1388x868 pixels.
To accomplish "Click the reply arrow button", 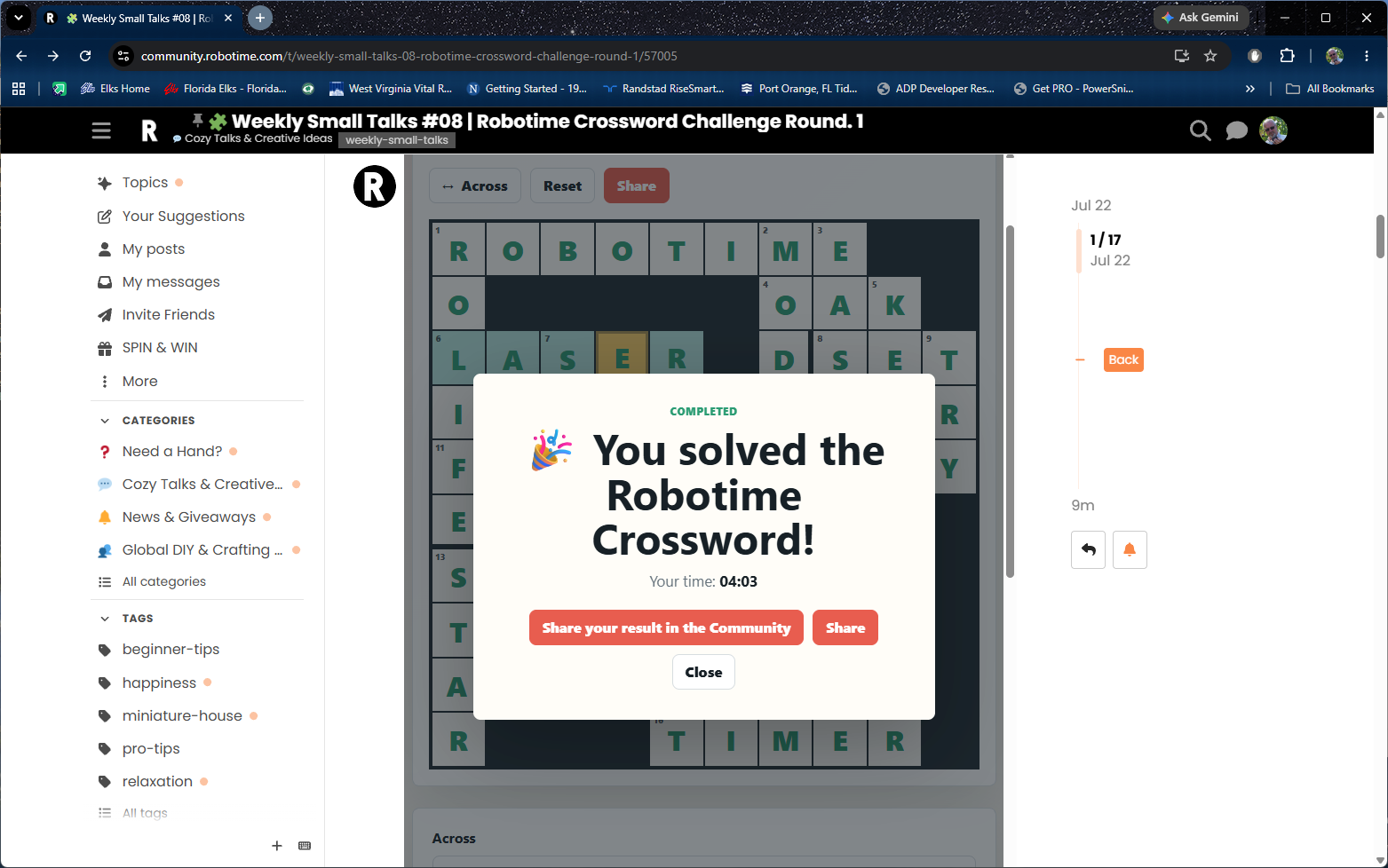I will pos(1089,549).
